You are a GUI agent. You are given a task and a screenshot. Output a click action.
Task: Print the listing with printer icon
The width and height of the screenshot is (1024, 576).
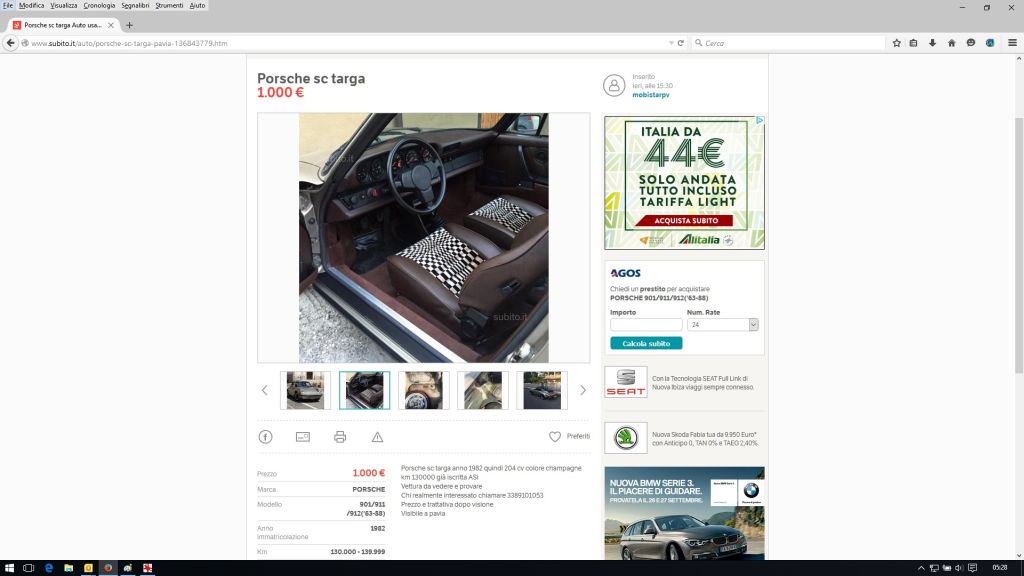(x=340, y=437)
